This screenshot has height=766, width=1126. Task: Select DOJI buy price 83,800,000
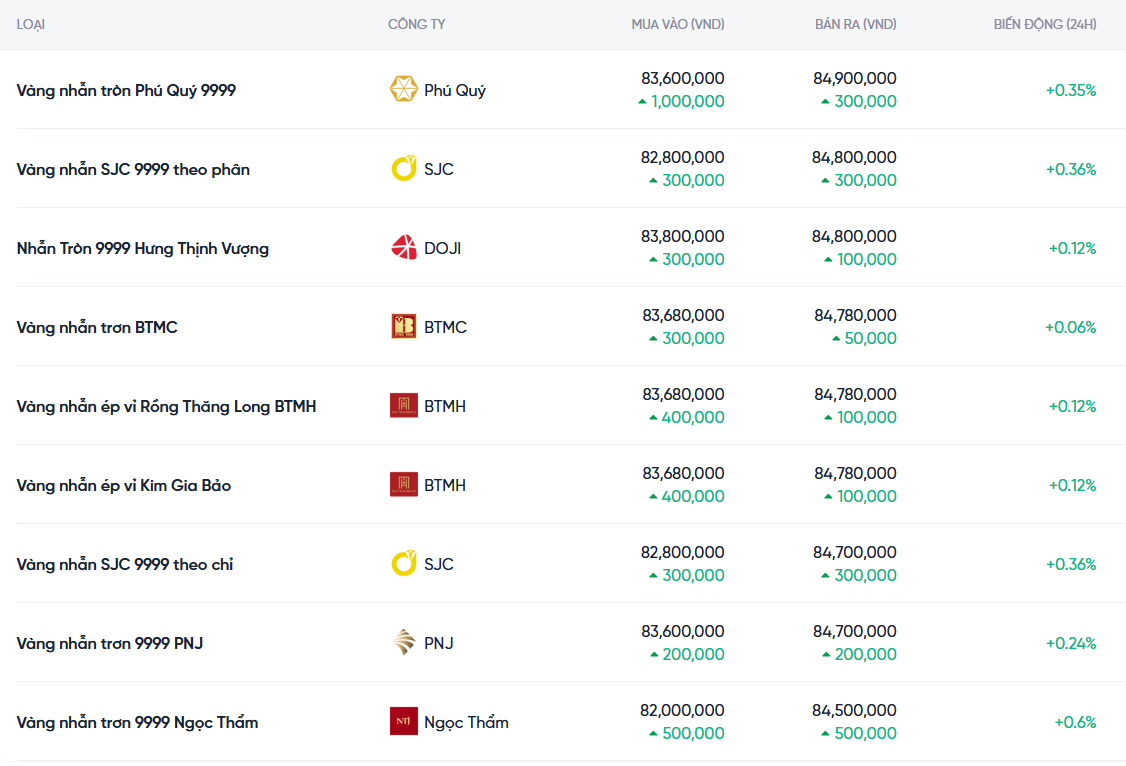[683, 236]
